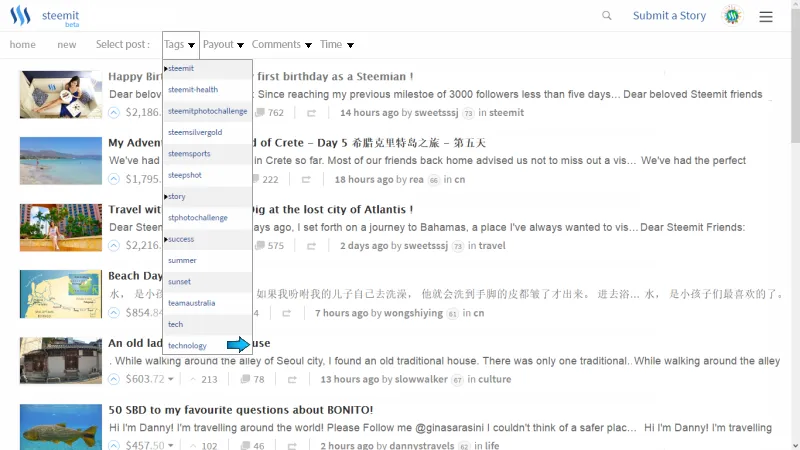Open the Payout sort dropdown
Screen dimensions: 800x450
coord(223,44)
